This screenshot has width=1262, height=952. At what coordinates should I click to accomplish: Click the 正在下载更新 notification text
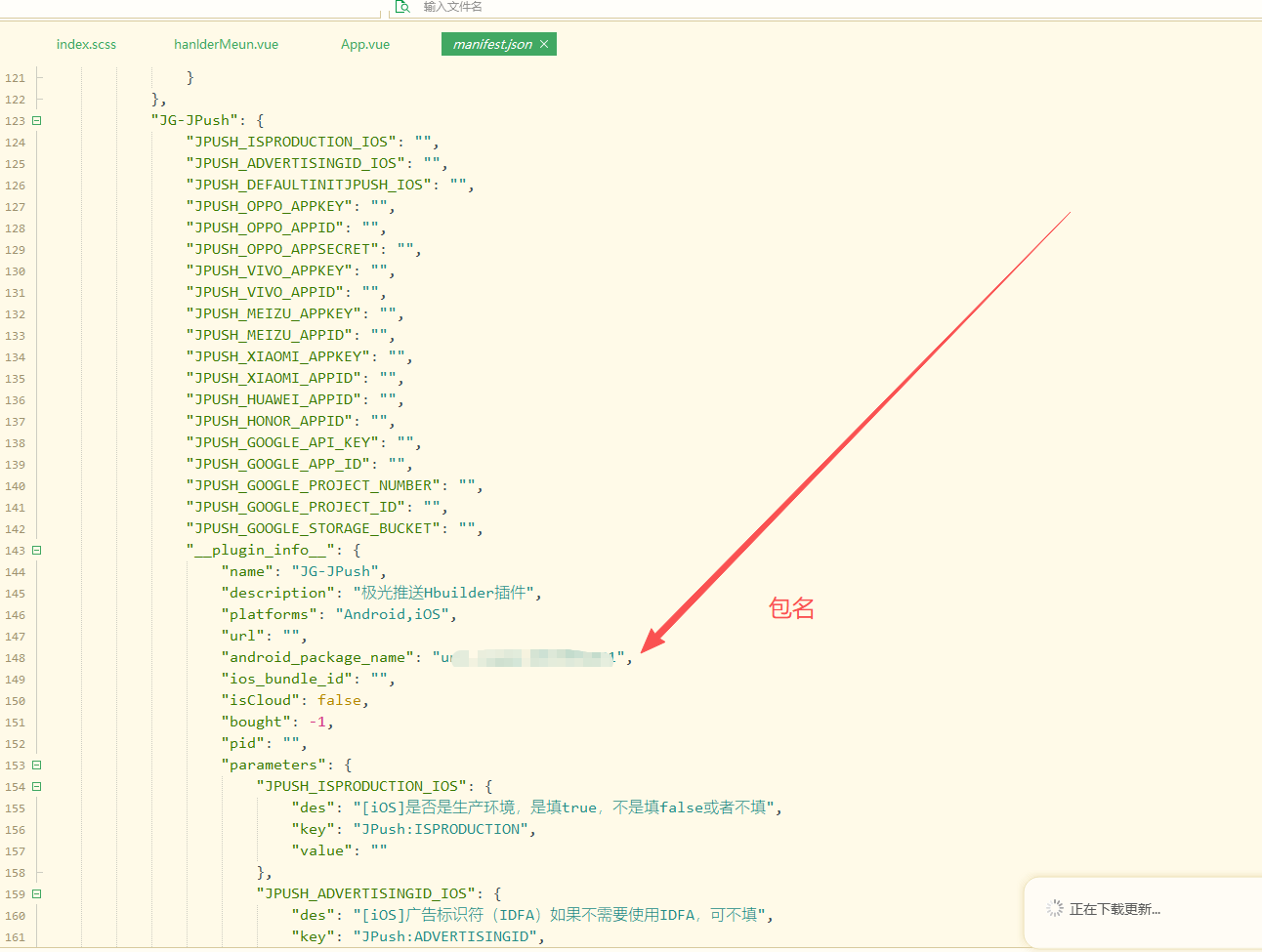click(x=1115, y=909)
